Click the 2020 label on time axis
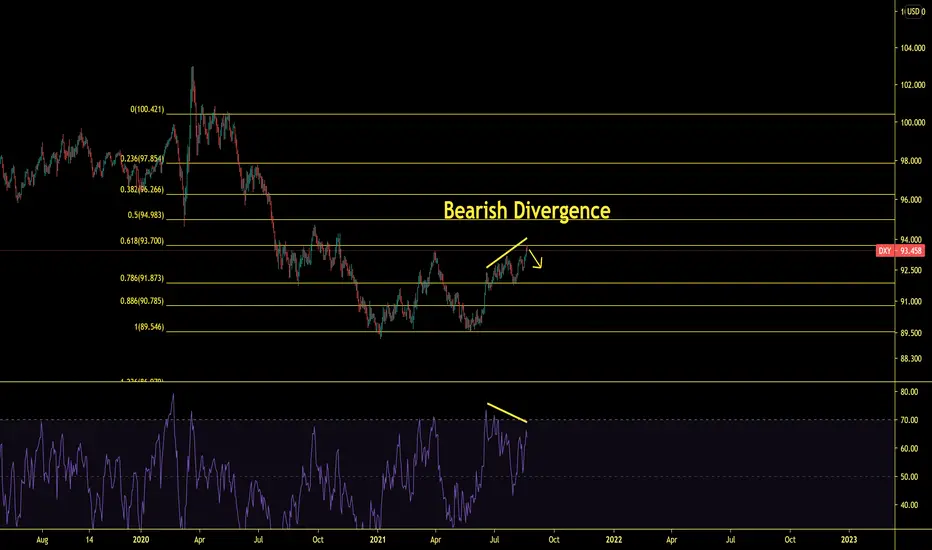 (x=141, y=540)
